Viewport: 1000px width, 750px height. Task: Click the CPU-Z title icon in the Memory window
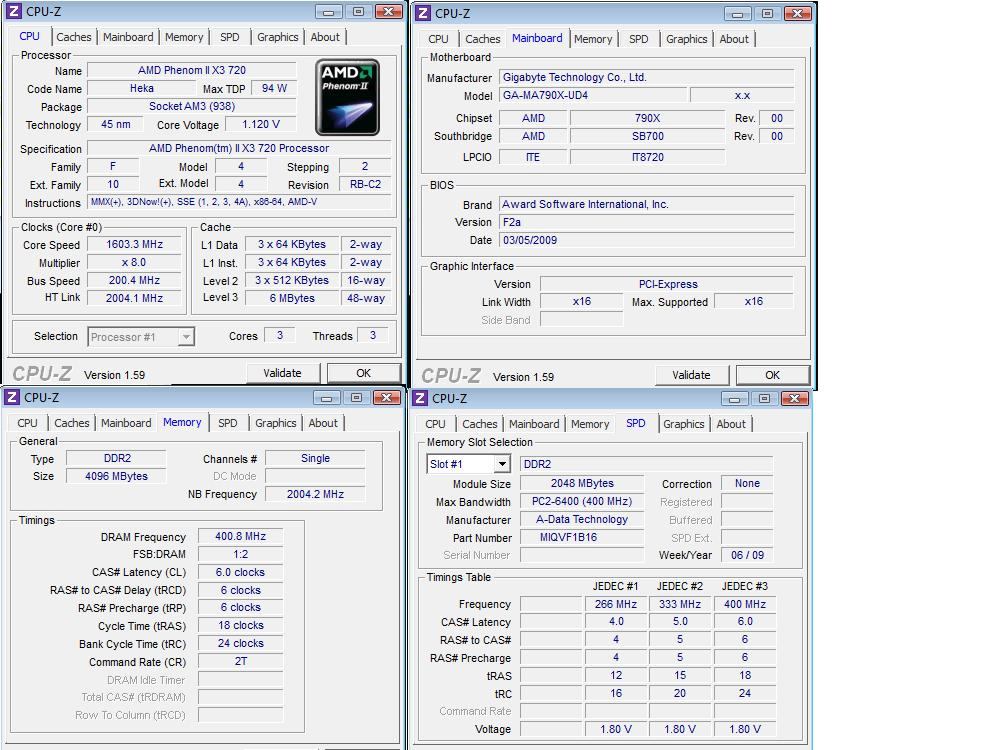pyautogui.click(x=11, y=397)
